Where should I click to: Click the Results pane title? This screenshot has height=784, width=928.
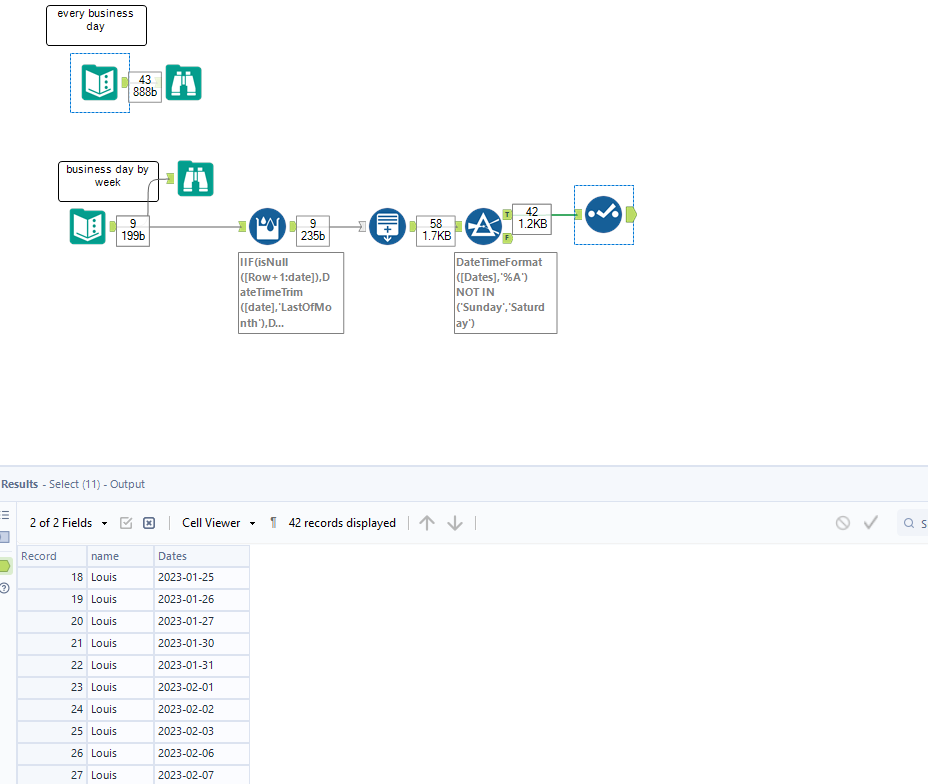coord(19,484)
